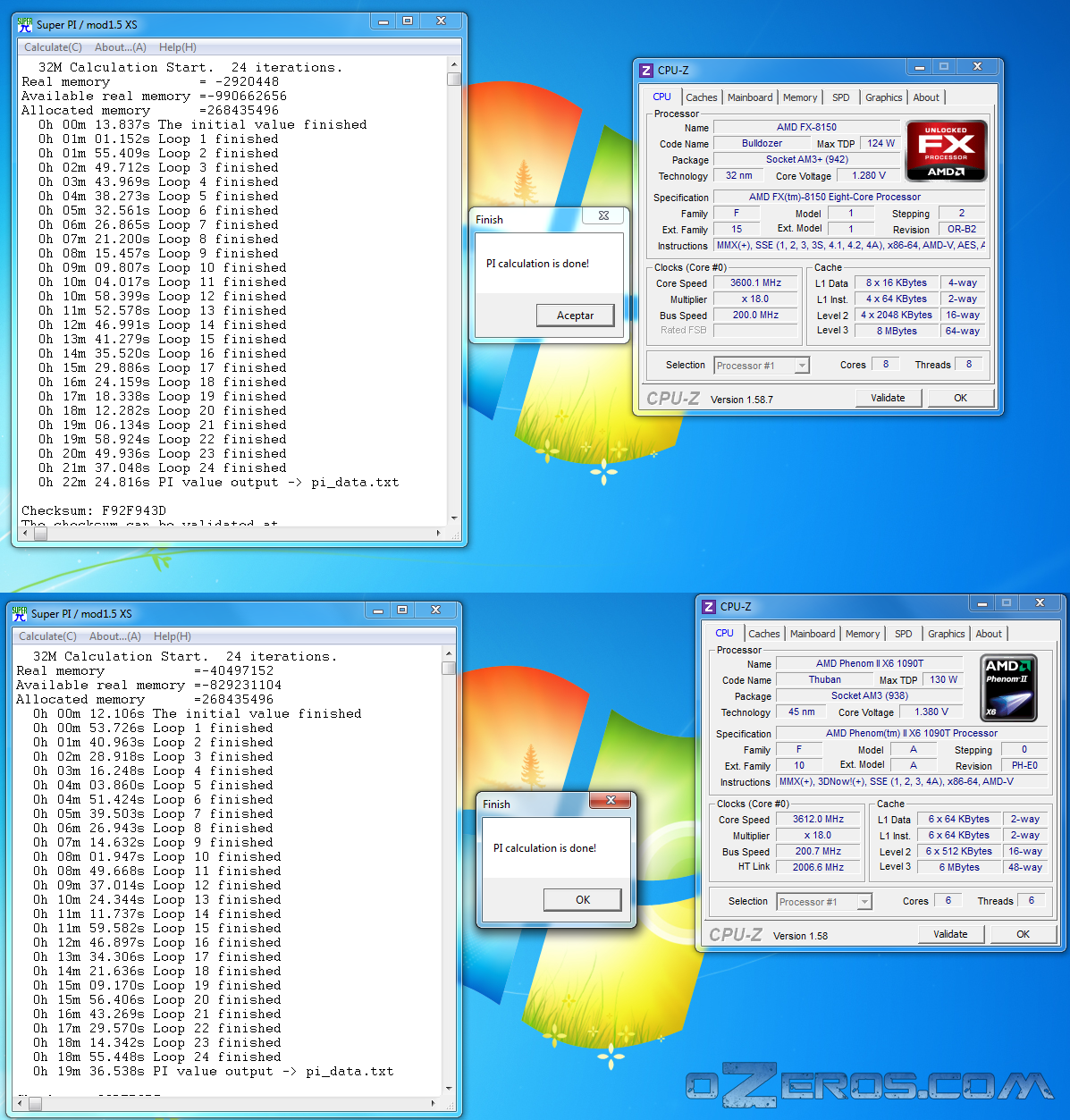Click Aceptar in the Finish dialog

575,316
